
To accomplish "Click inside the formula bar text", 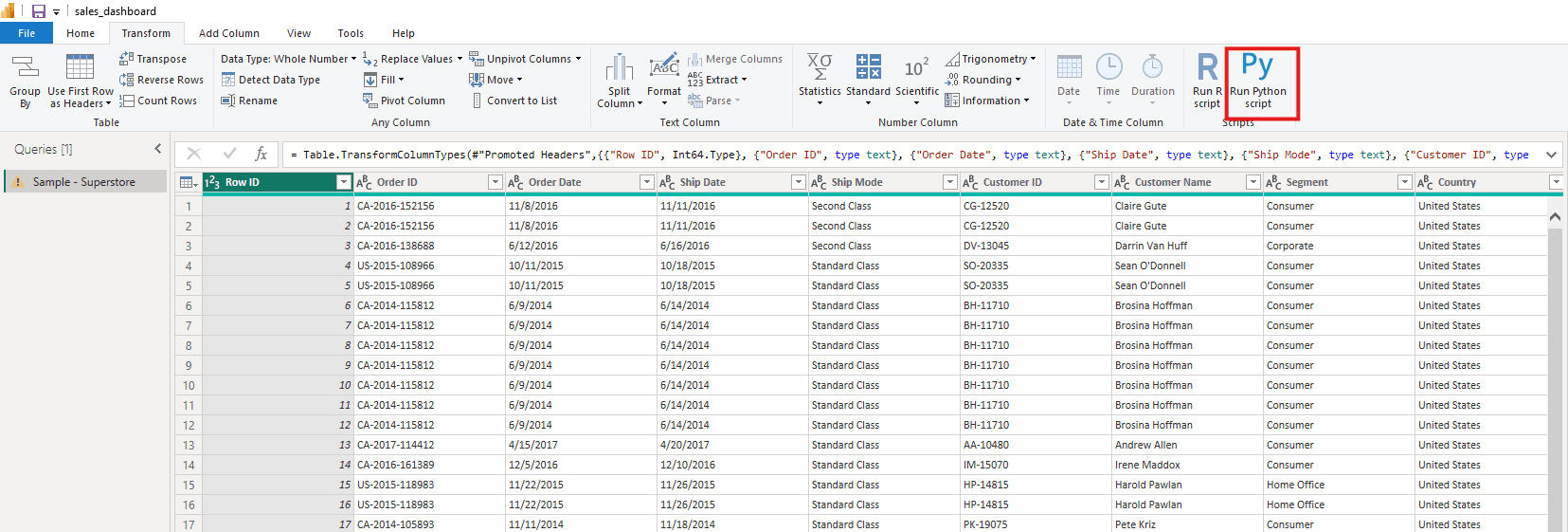I will click(x=910, y=155).
